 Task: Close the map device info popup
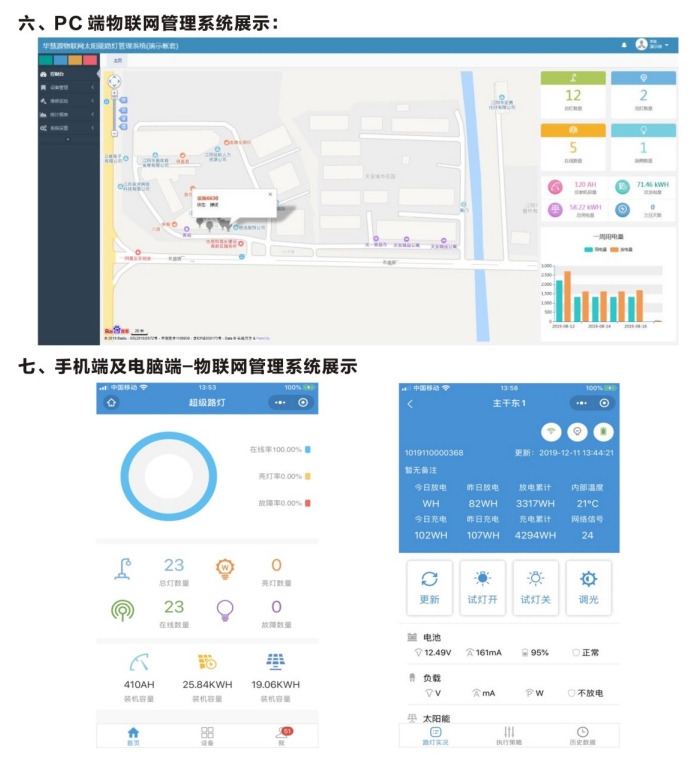[x=271, y=194]
